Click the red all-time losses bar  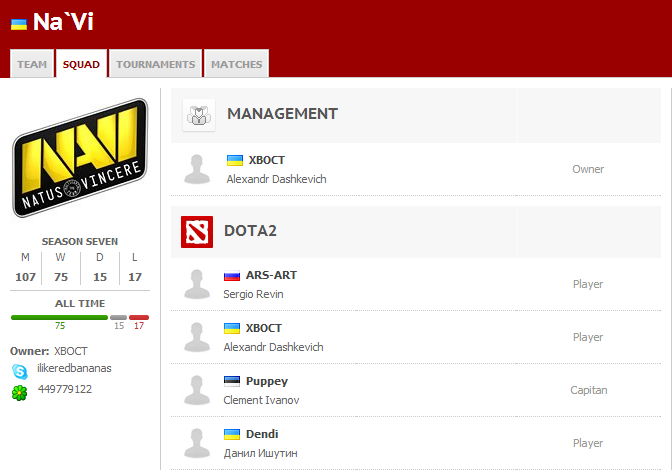tap(139, 317)
